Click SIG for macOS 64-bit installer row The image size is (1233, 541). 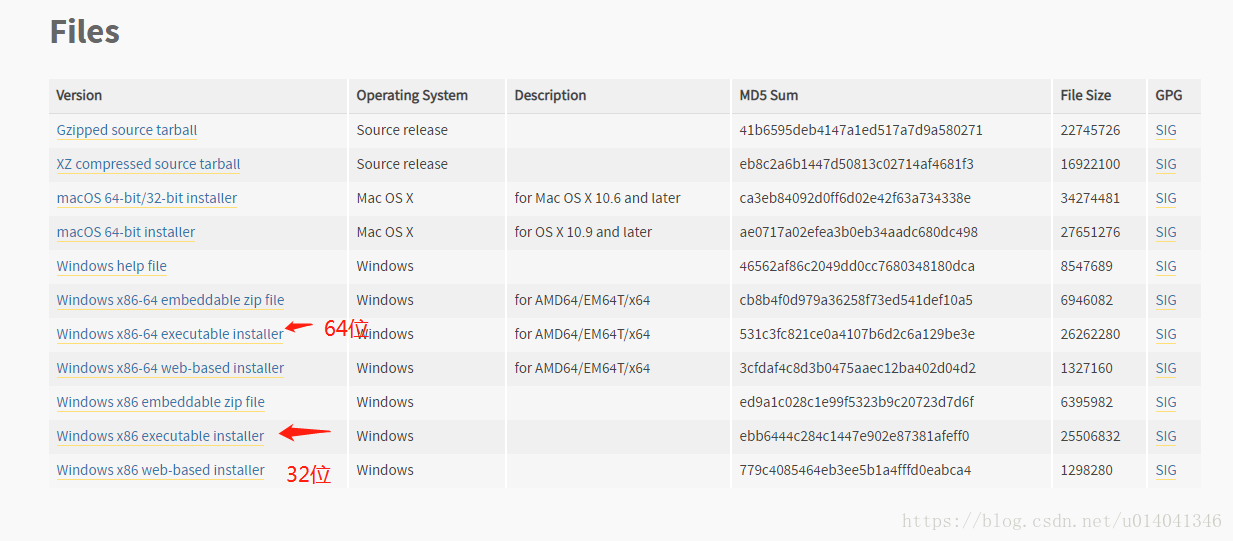(1166, 232)
